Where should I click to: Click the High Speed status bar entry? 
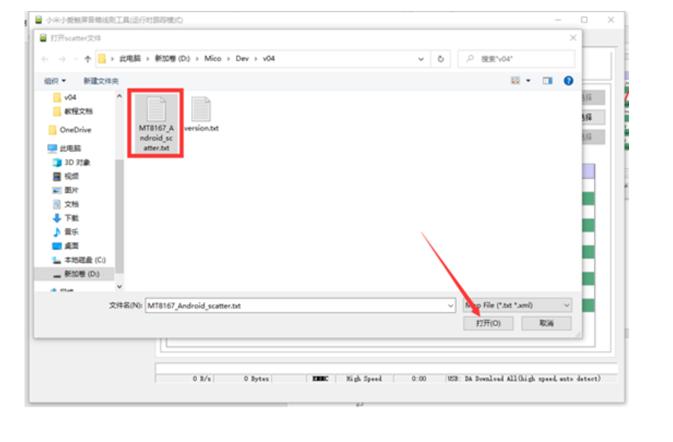pos(364,378)
